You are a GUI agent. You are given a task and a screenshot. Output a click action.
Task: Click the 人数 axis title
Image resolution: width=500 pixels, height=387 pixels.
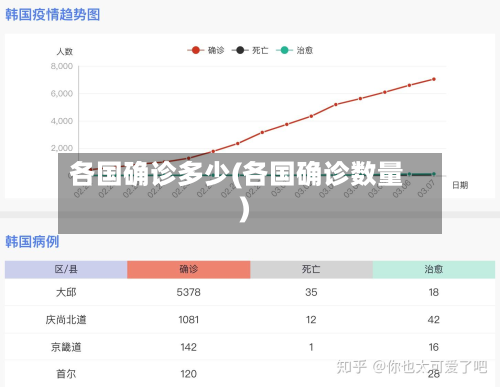tap(65, 51)
